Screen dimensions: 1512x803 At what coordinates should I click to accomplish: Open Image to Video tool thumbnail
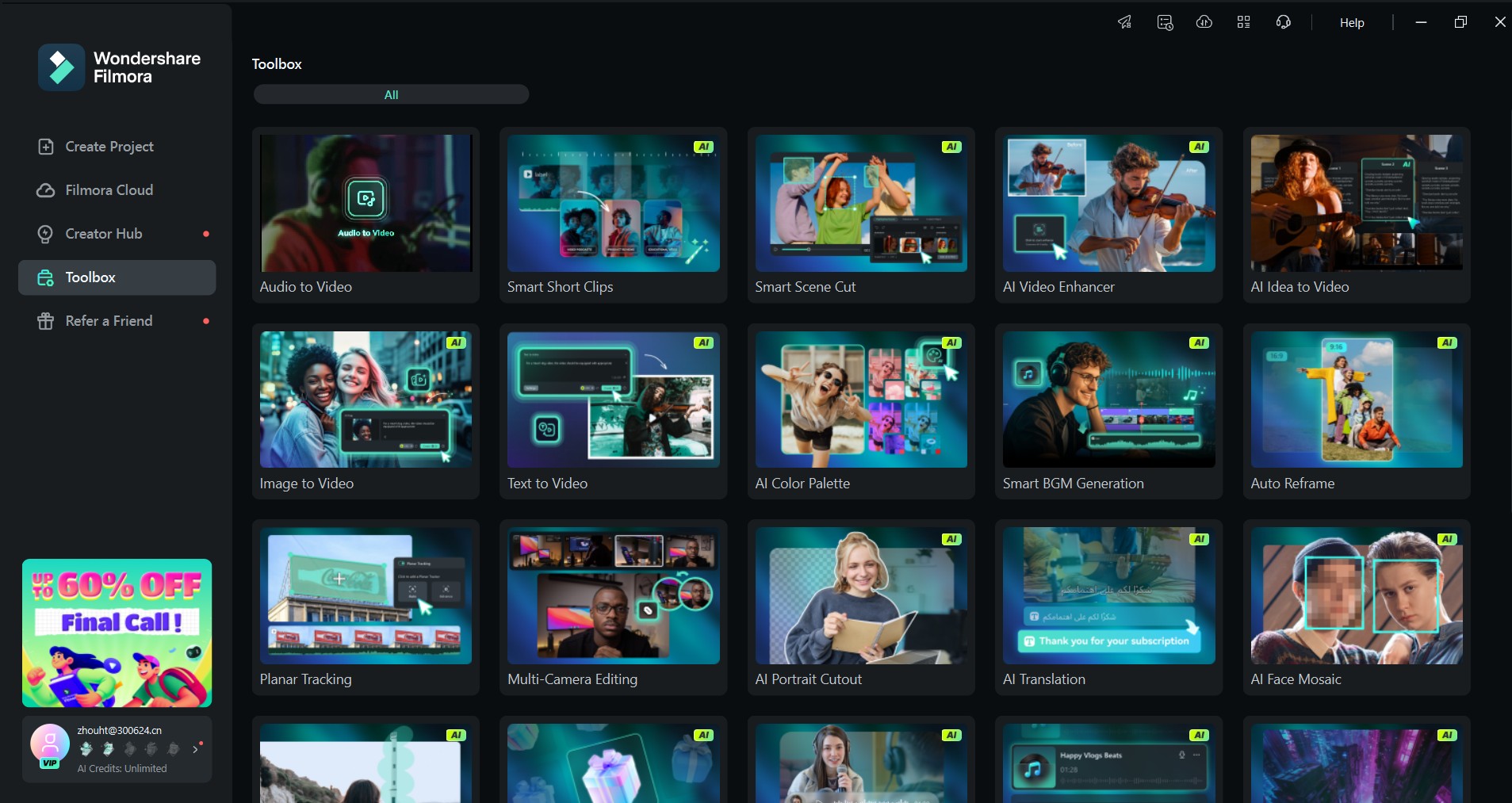click(366, 400)
